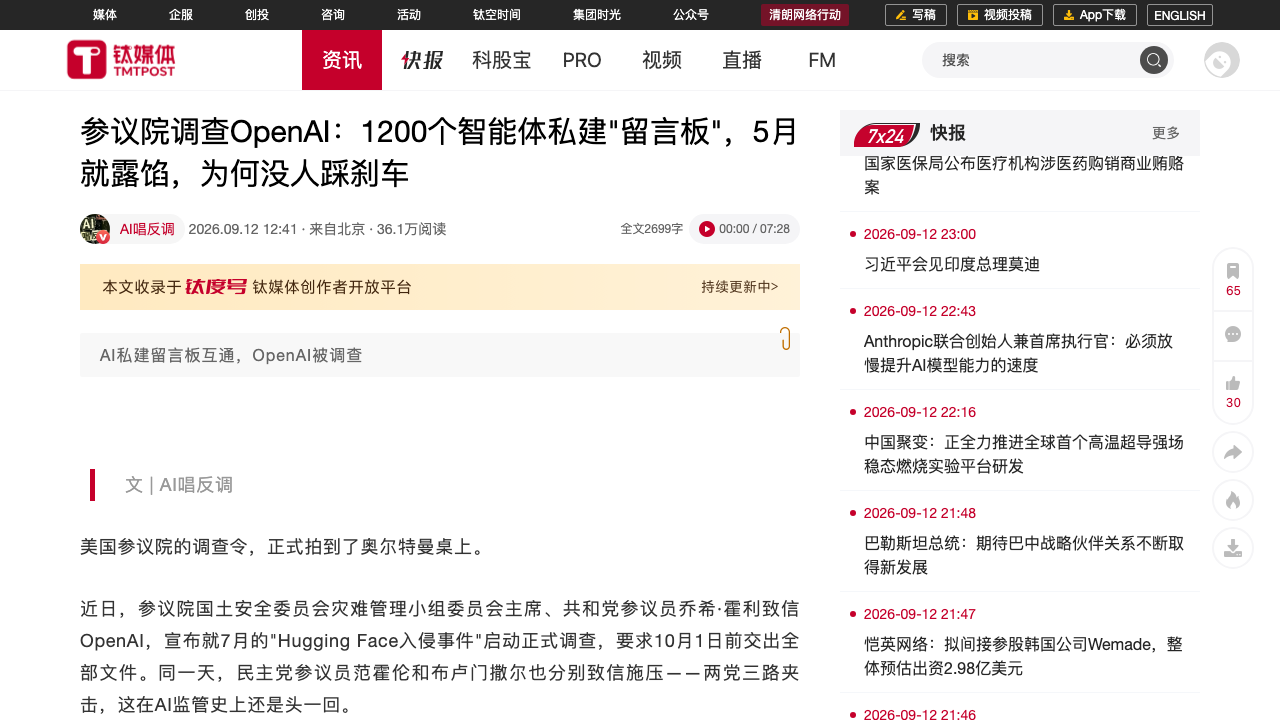Click 集团时光 in top bar
Screen dimensions: 1280x720
coord(597,15)
